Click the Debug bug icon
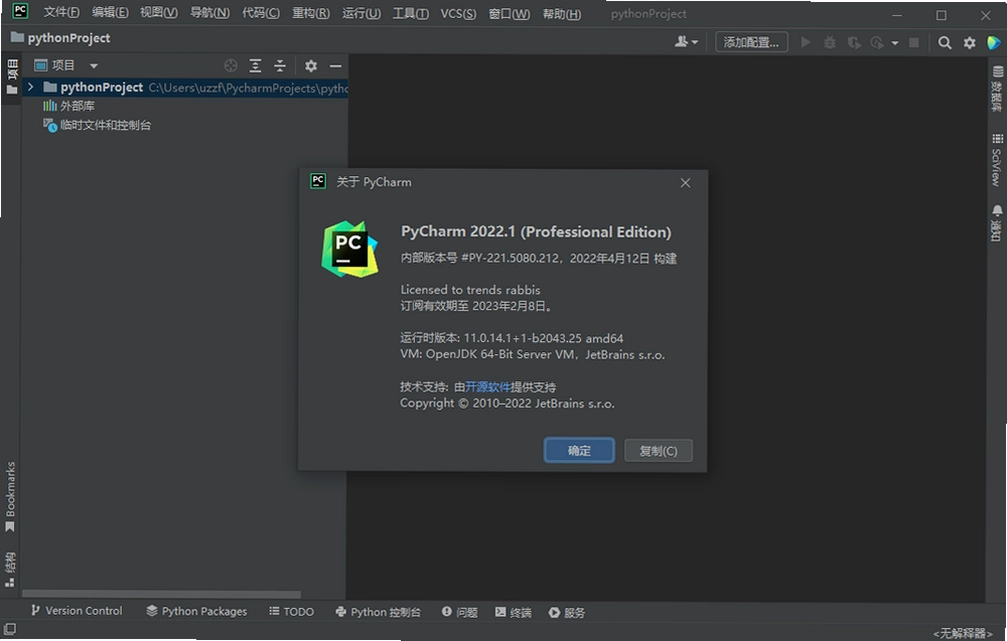 click(x=830, y=42)
